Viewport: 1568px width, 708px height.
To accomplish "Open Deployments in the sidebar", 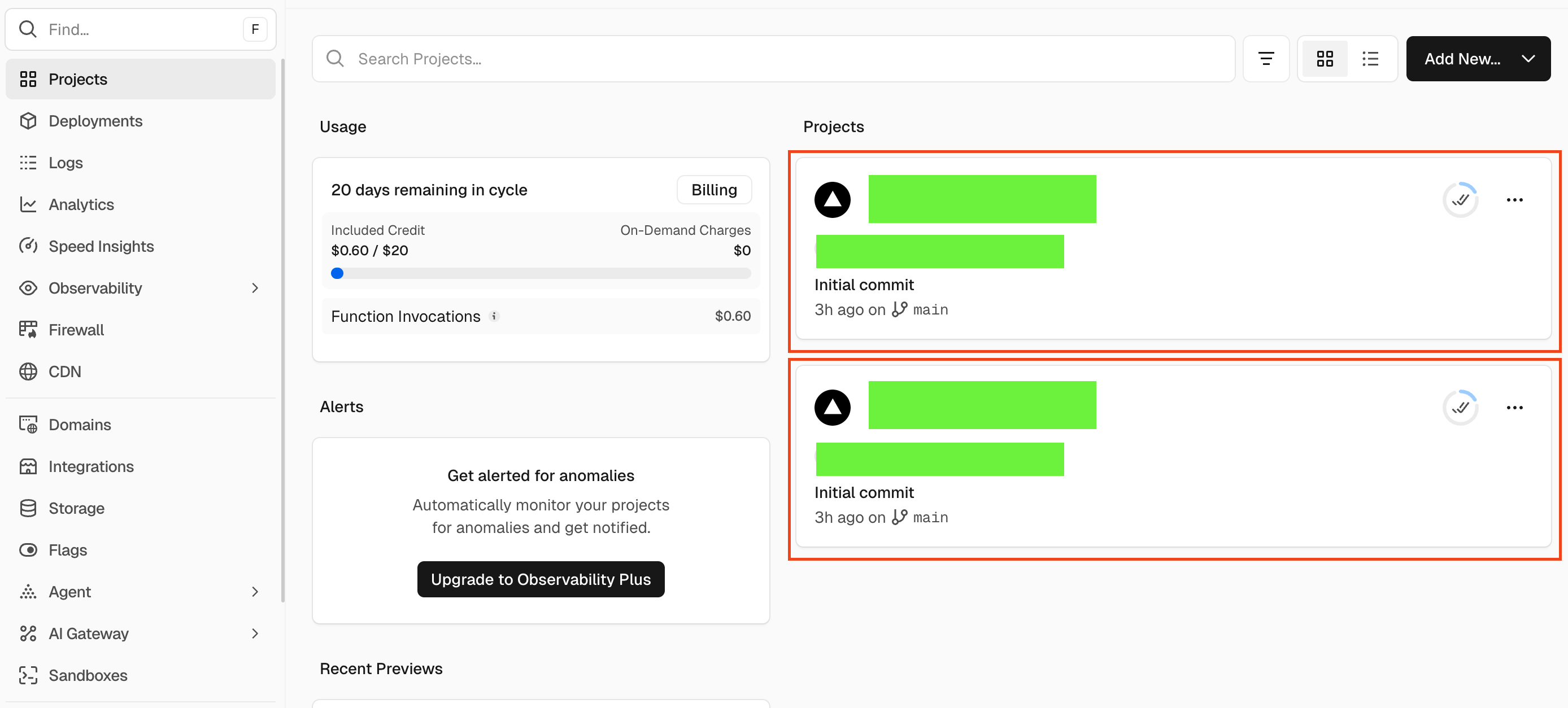I will tap(95, 120).
